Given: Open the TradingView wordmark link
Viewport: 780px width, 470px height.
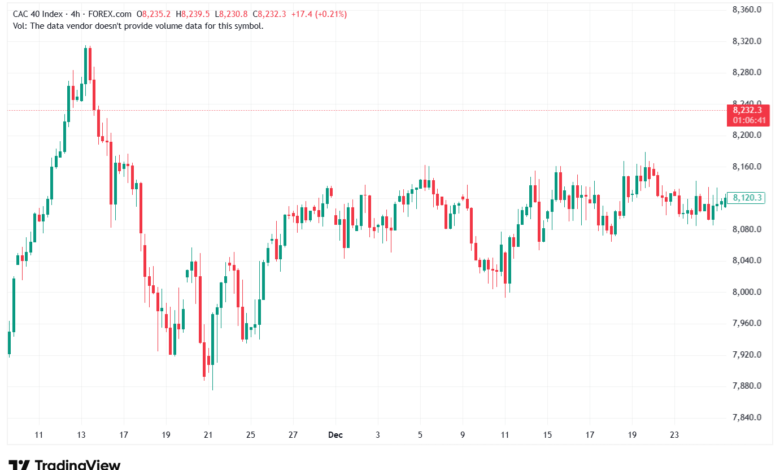Looking at the screenshot, I should pos(78,464).
